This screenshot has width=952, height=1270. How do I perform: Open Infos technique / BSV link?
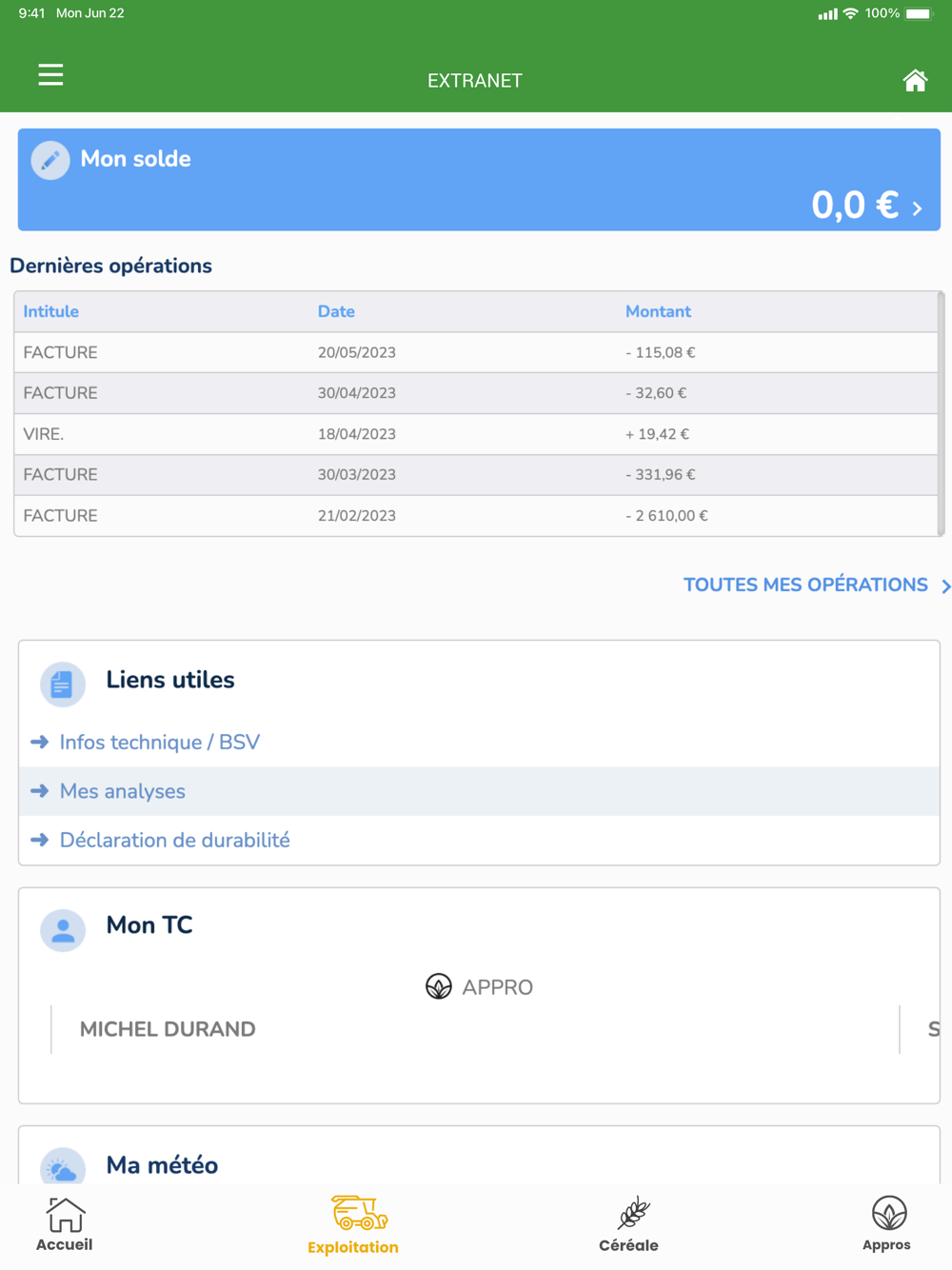[160, 743]
